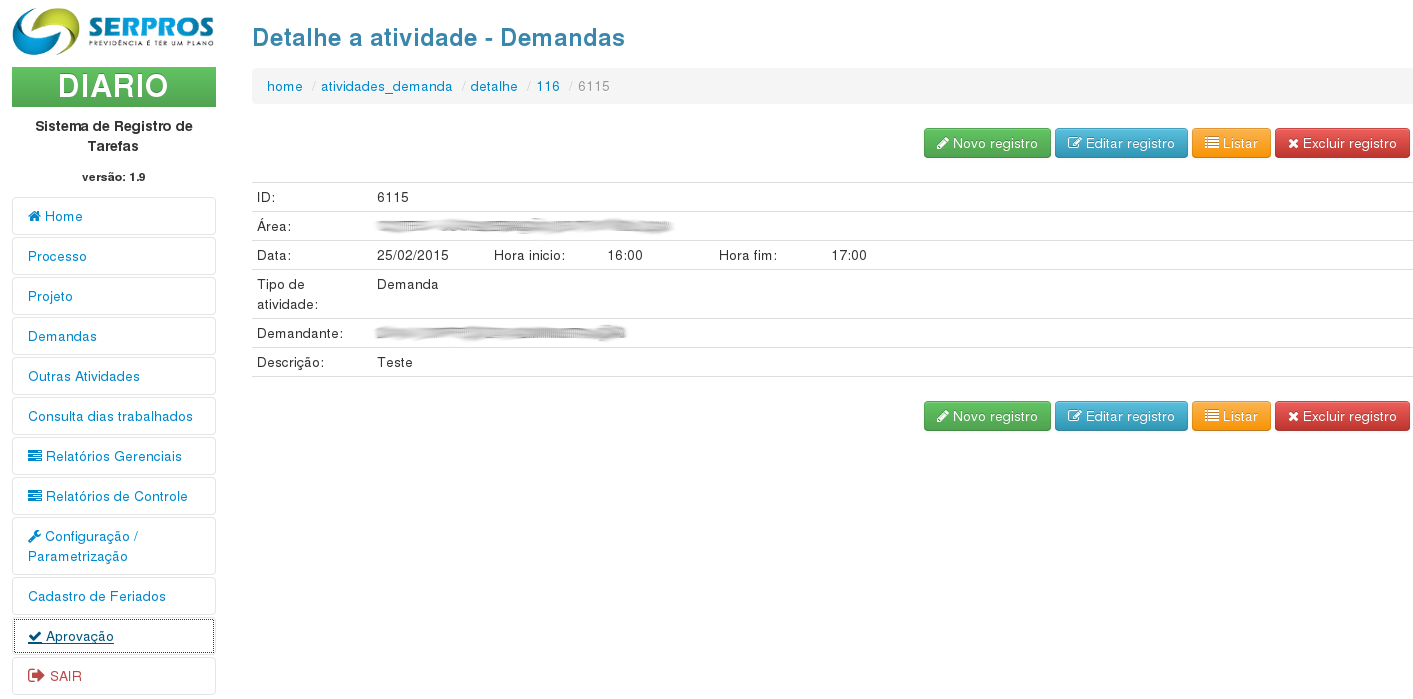
Task: Open Home via the house icon
Action: point(34,216)
